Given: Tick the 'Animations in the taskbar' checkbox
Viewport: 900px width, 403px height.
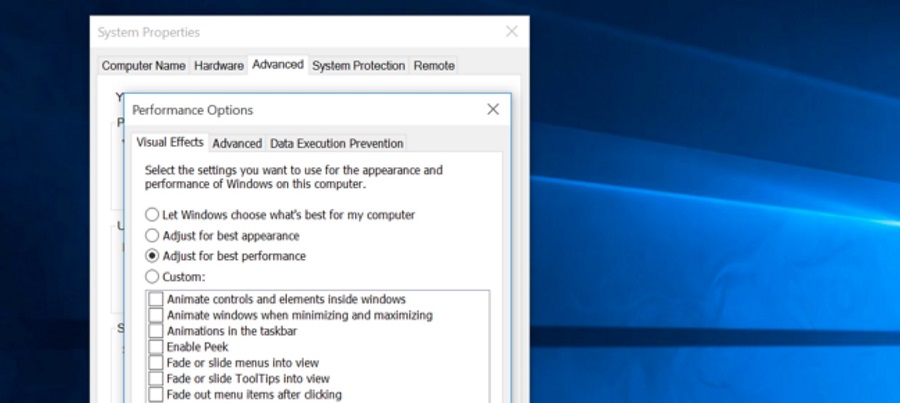Looking at the screenshot, I should coord(156,331).
